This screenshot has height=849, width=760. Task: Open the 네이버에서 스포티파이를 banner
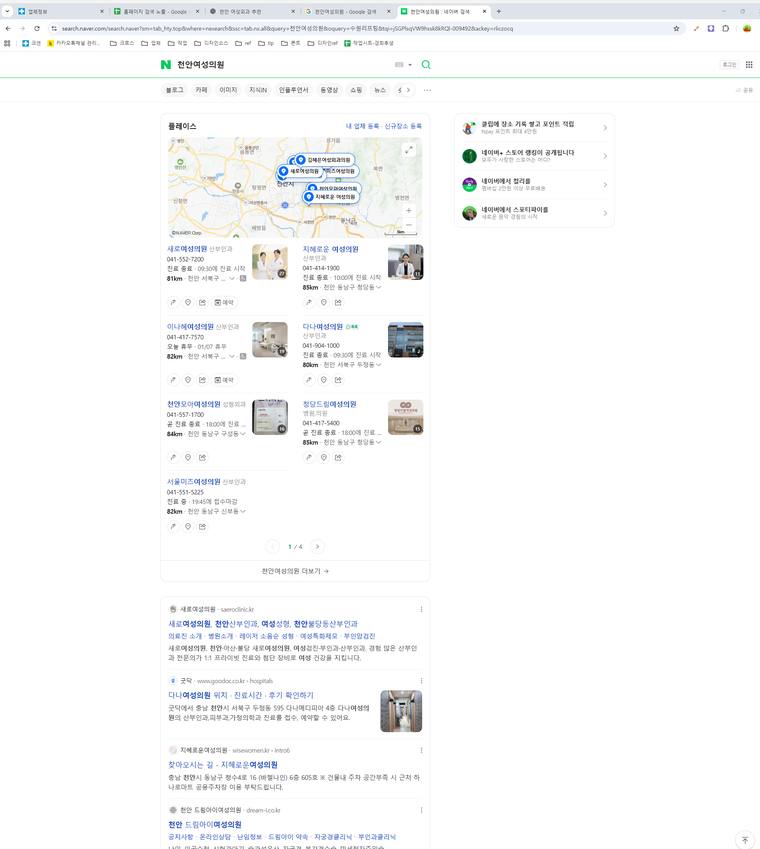[x=535, y=213]
